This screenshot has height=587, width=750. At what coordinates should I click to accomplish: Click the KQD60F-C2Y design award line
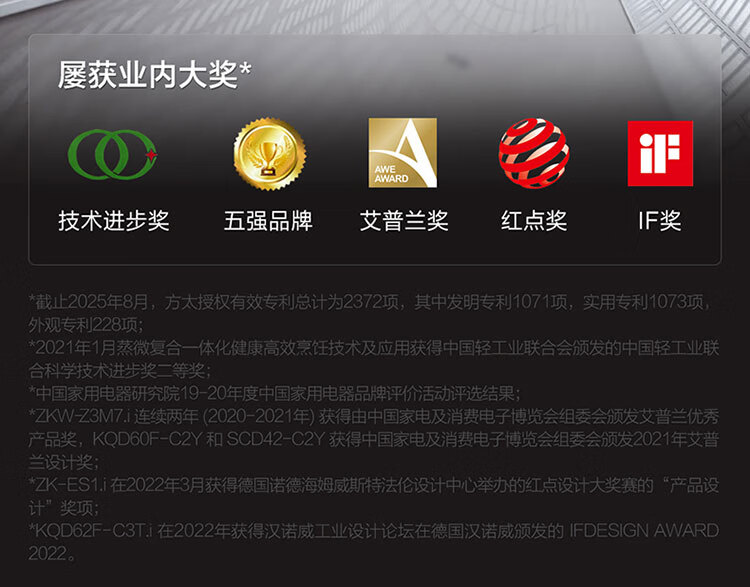click(x=374, y=439)
